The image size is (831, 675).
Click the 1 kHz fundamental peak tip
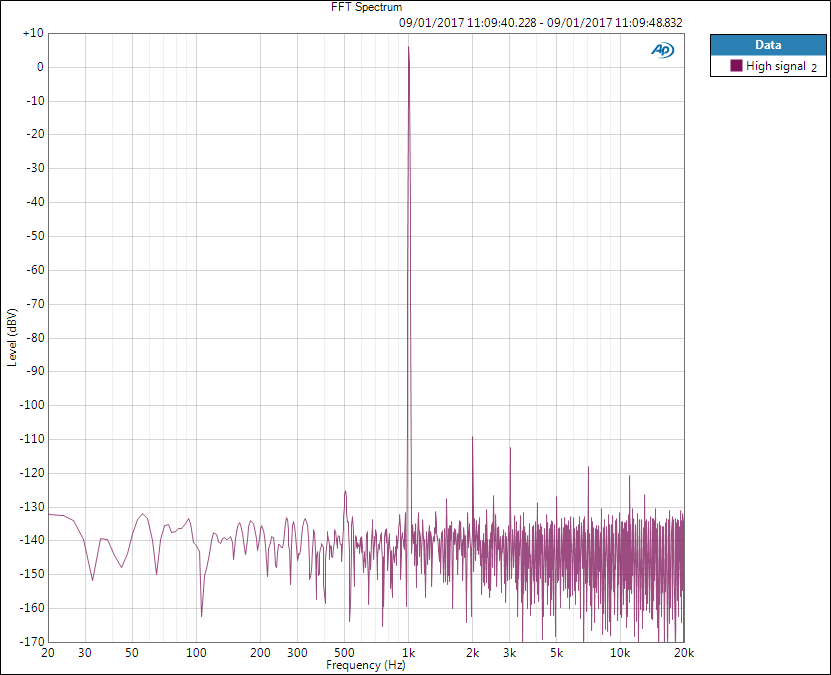pyautogui.click(x=408, y=48)
